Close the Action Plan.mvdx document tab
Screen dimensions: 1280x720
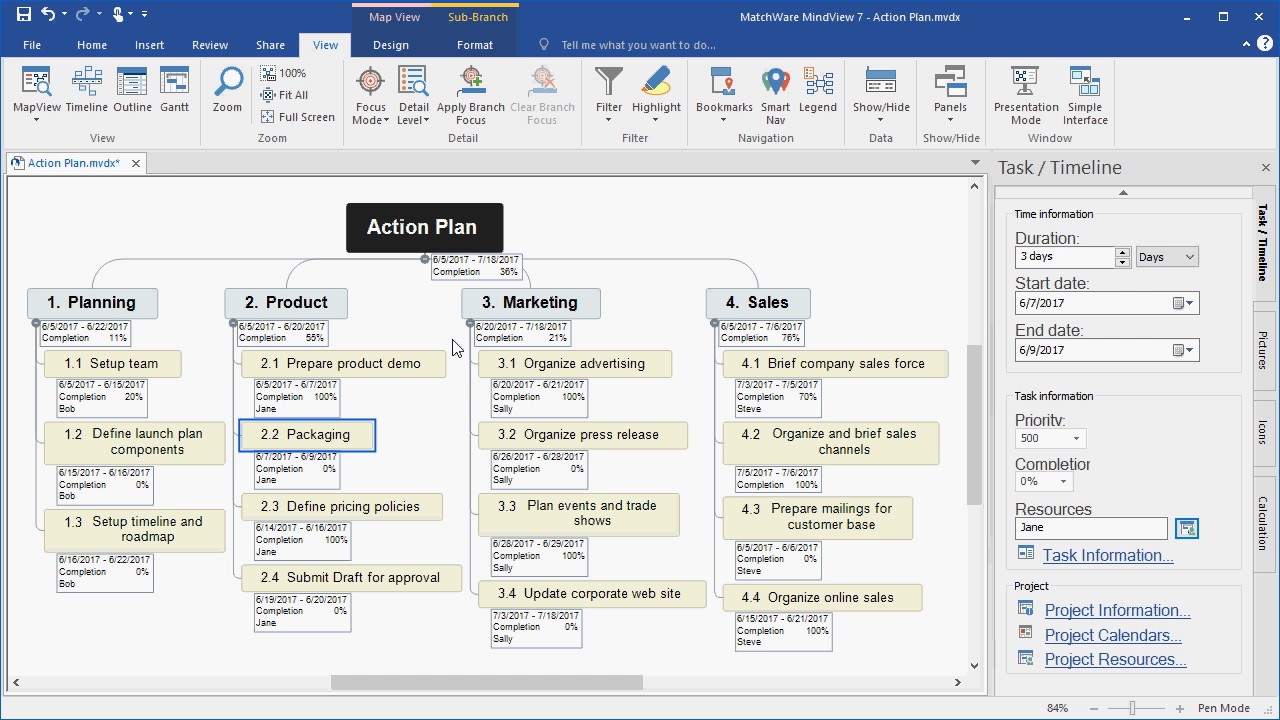(x=136, y=163)
